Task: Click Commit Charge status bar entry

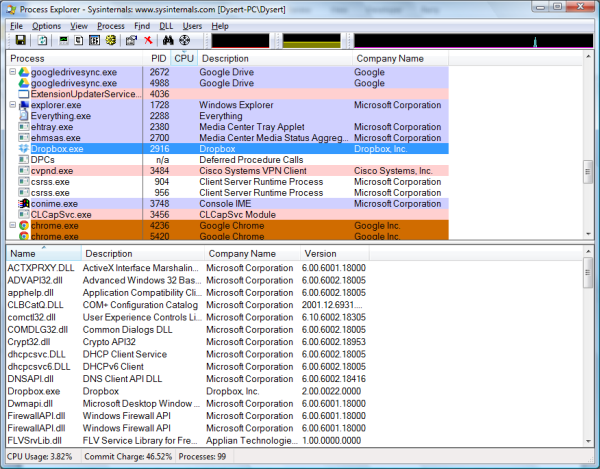Action: pyautogui.click(x=128, y=457)
